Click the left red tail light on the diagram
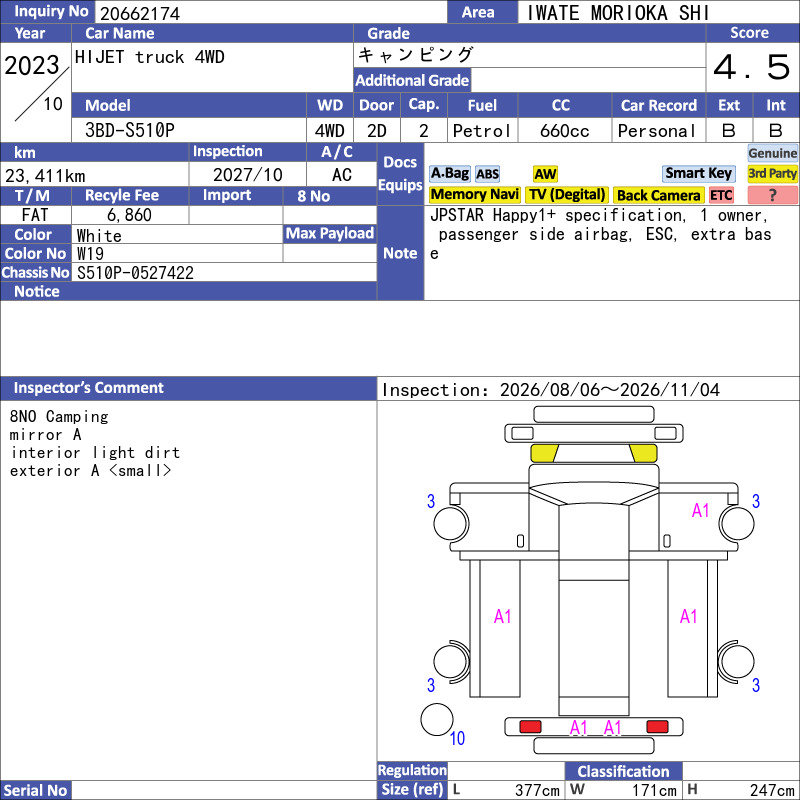Screen dimensions: 800x800 [x=530, y=727]
